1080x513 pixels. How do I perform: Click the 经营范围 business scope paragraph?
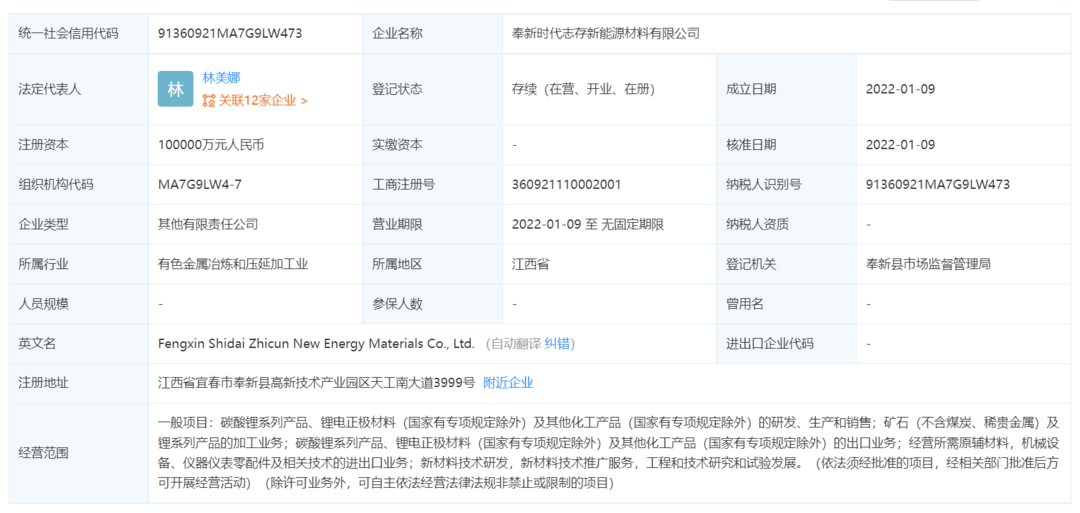pos(608,452)
